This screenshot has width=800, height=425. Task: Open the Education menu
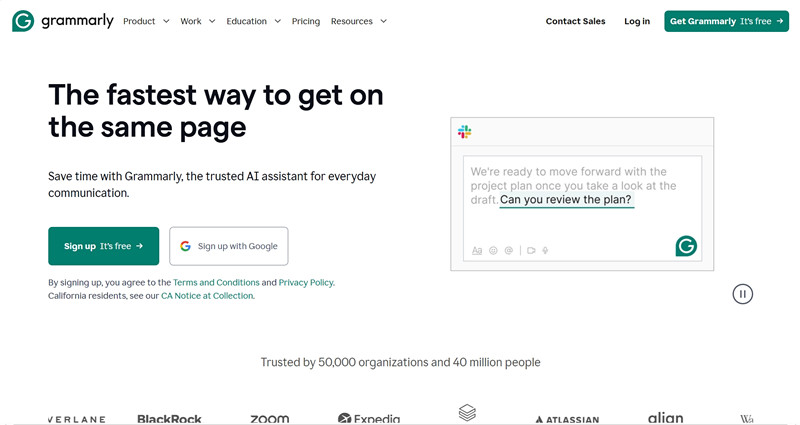(246, 21)
